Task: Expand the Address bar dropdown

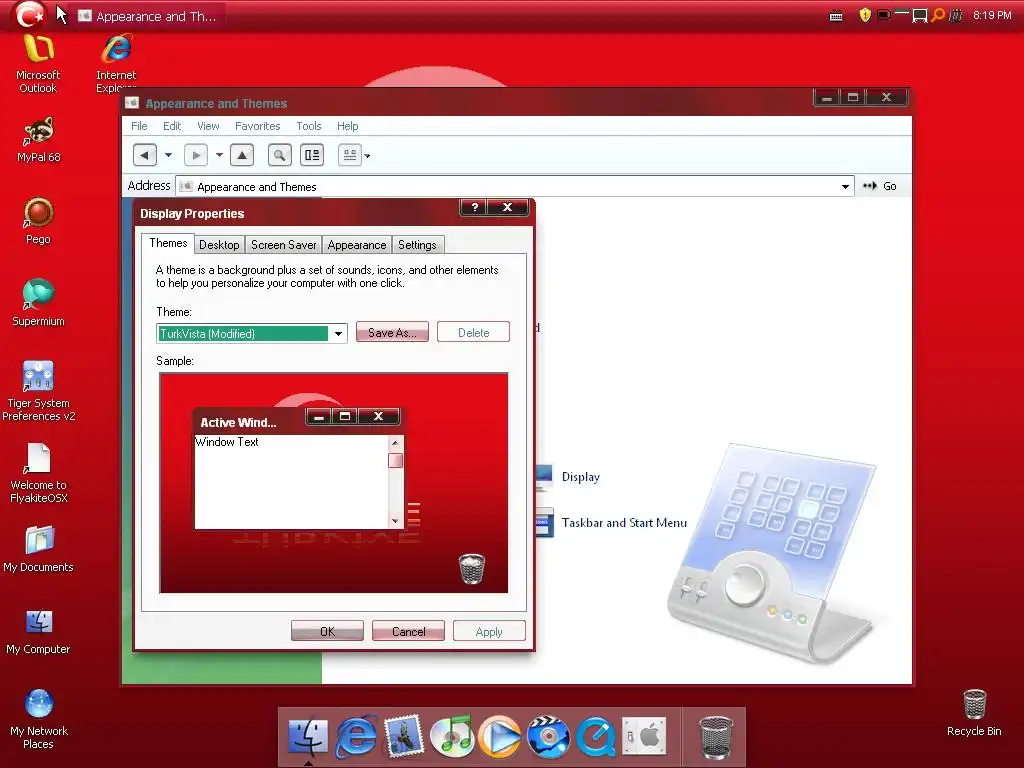Action: pyautogui.click(x=845, y=187)
